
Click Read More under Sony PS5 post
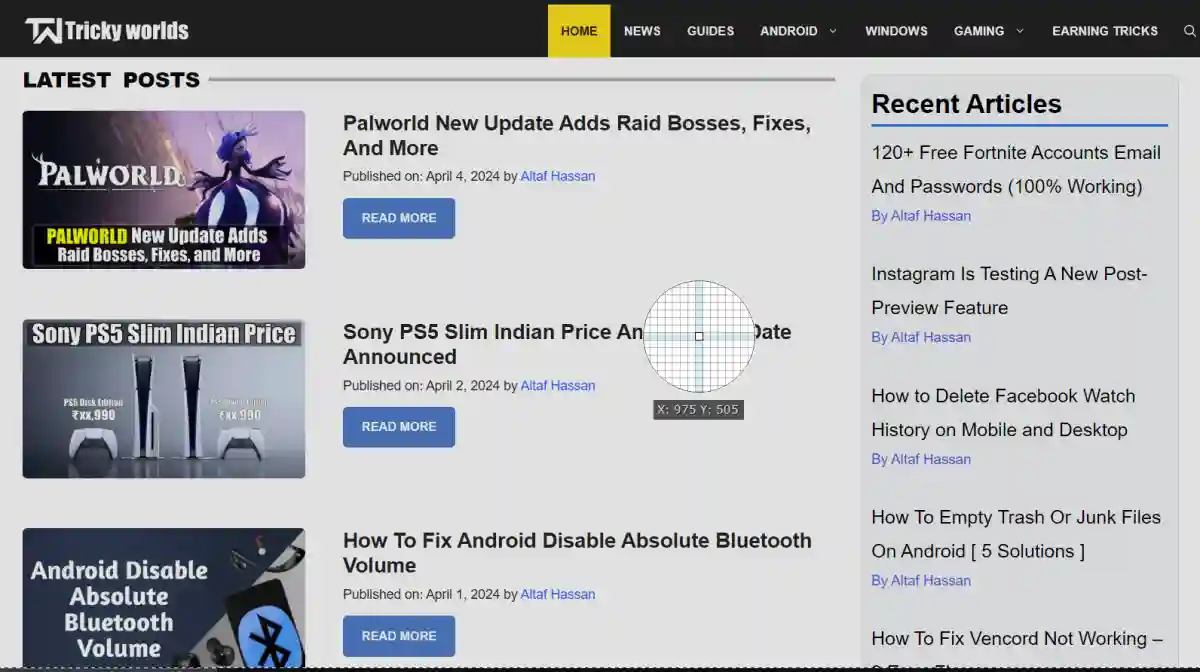399,427
